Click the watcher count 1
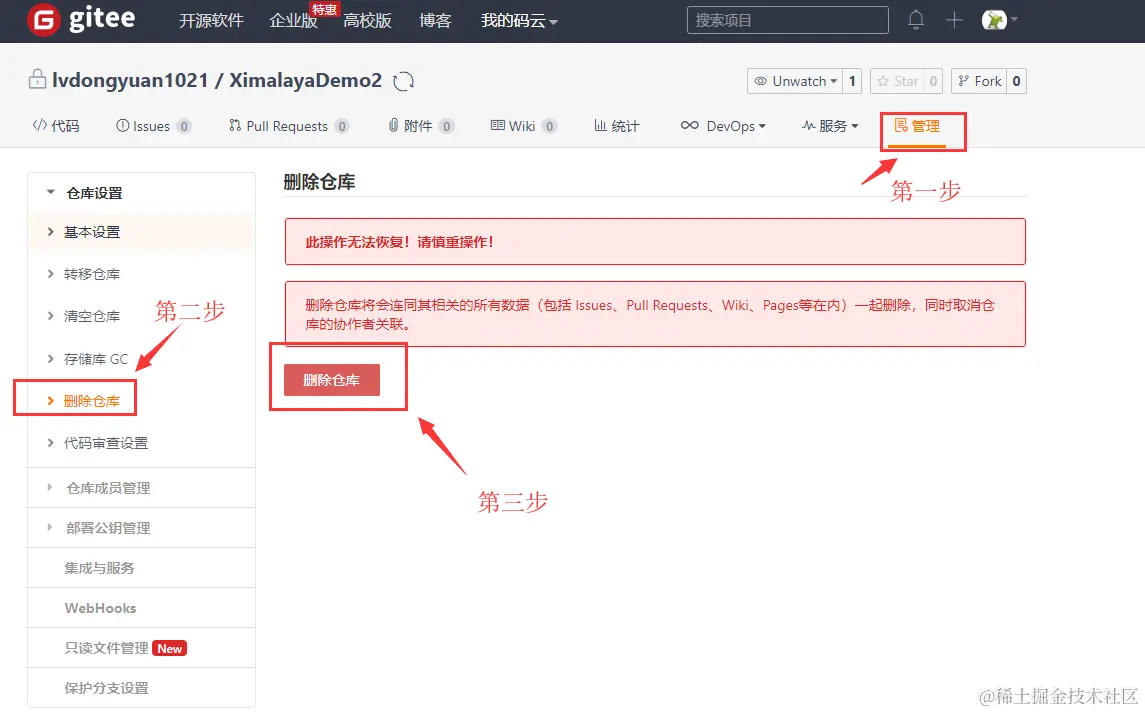This screenshot has width=1145, height=713. tap(851, 81)
